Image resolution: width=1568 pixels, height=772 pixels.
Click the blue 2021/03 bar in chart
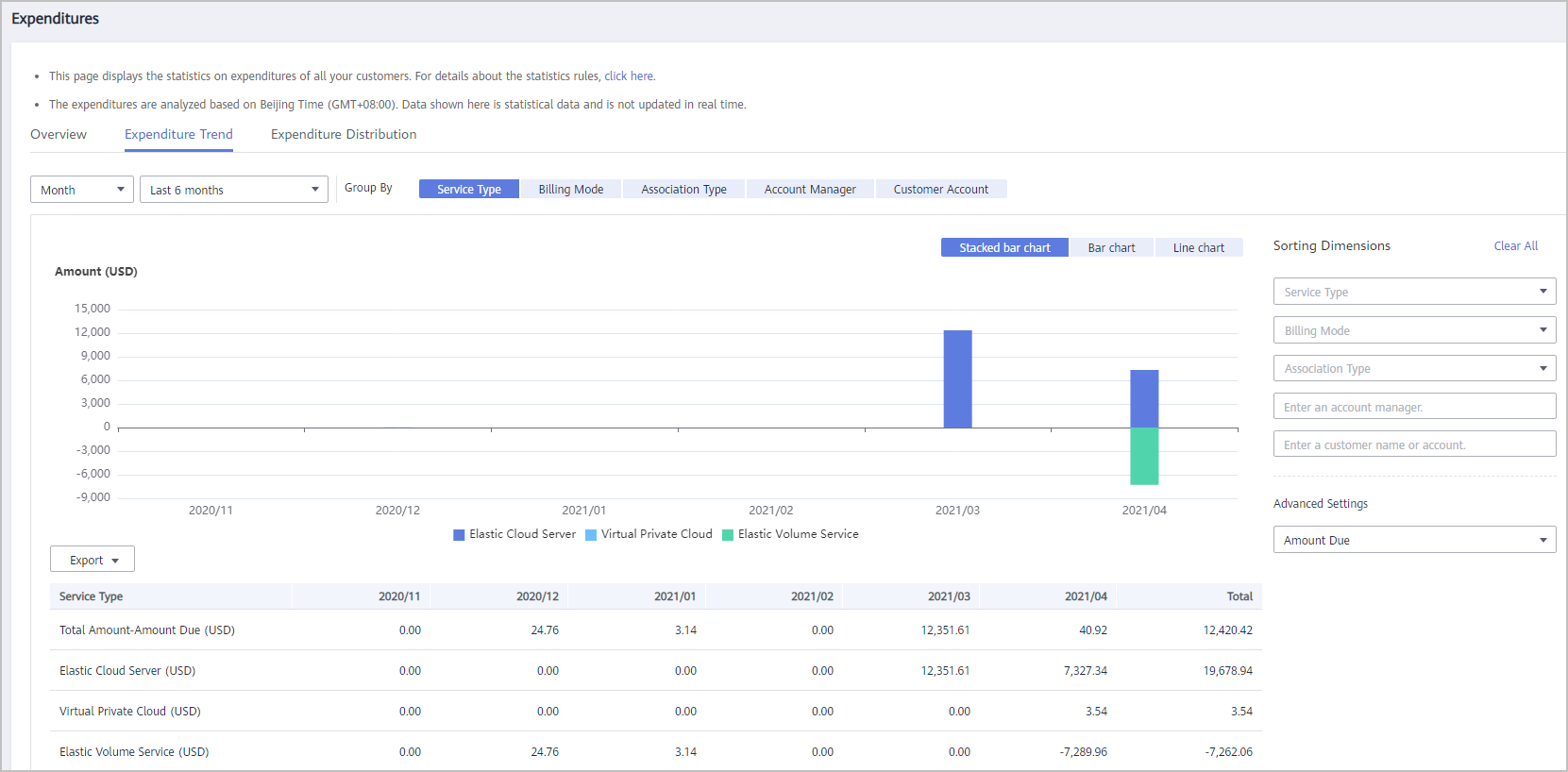point(957,378)
